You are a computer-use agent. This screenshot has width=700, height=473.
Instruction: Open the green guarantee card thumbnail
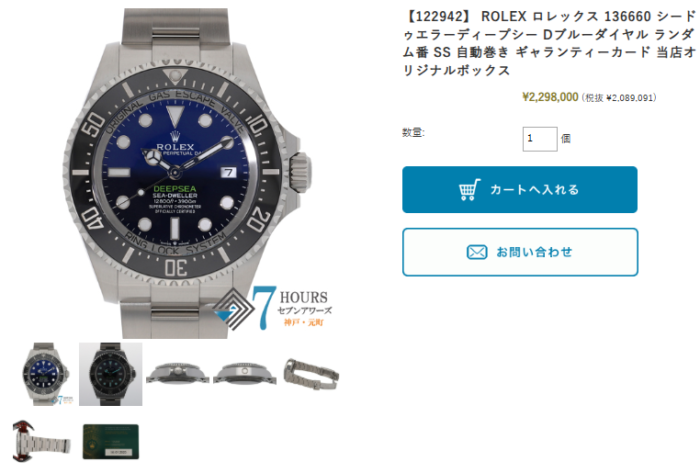111,441
